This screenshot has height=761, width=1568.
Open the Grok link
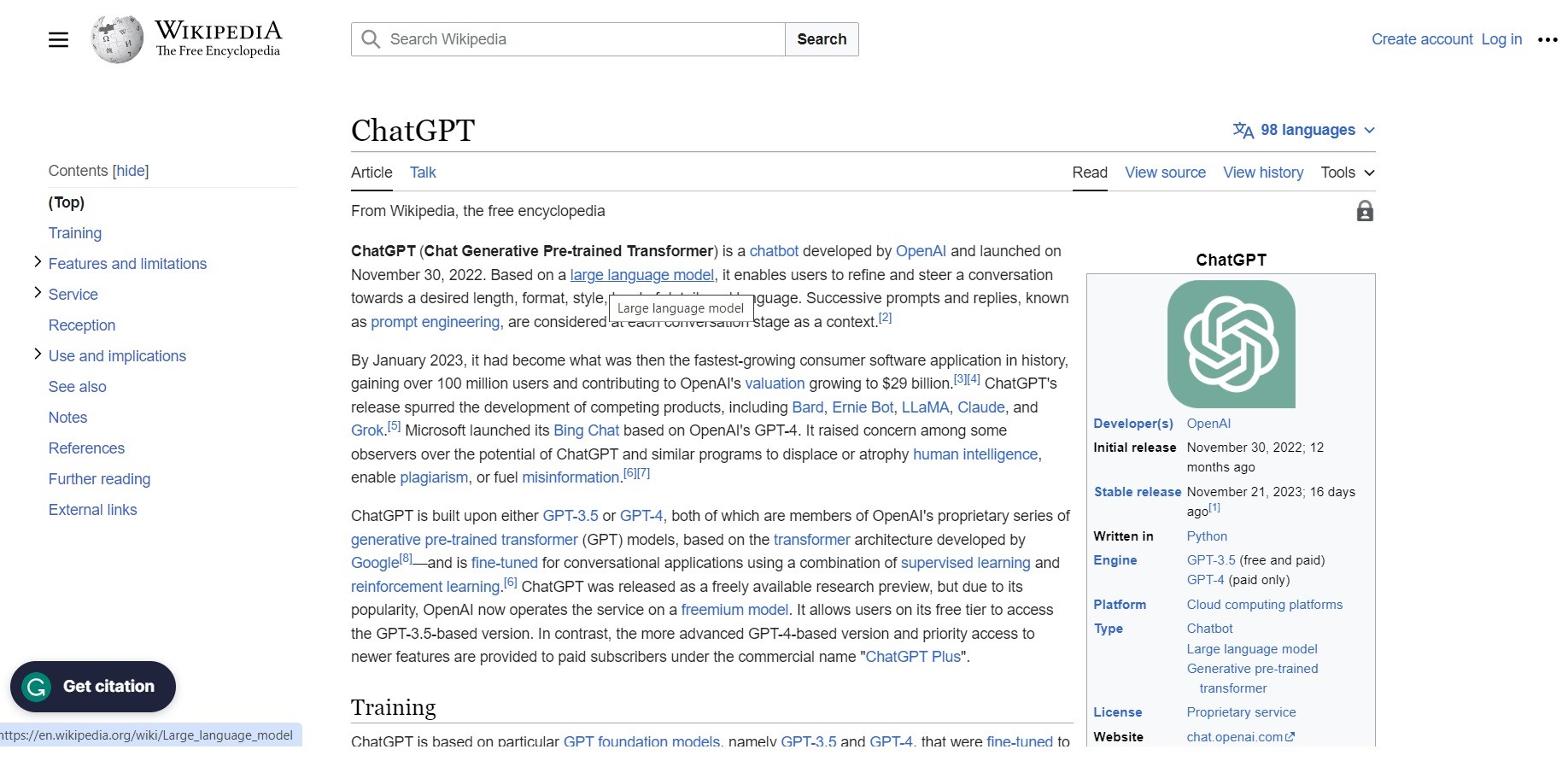(367, 430)
